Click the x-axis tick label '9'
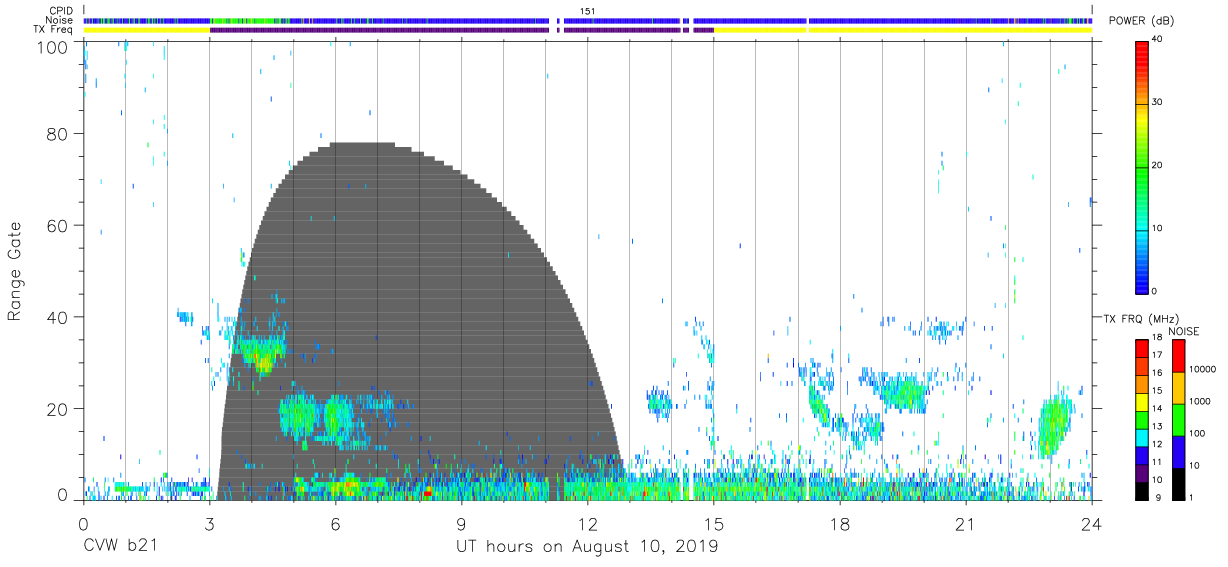Screen dimensions: 1228x567 (x=461, y=525)
